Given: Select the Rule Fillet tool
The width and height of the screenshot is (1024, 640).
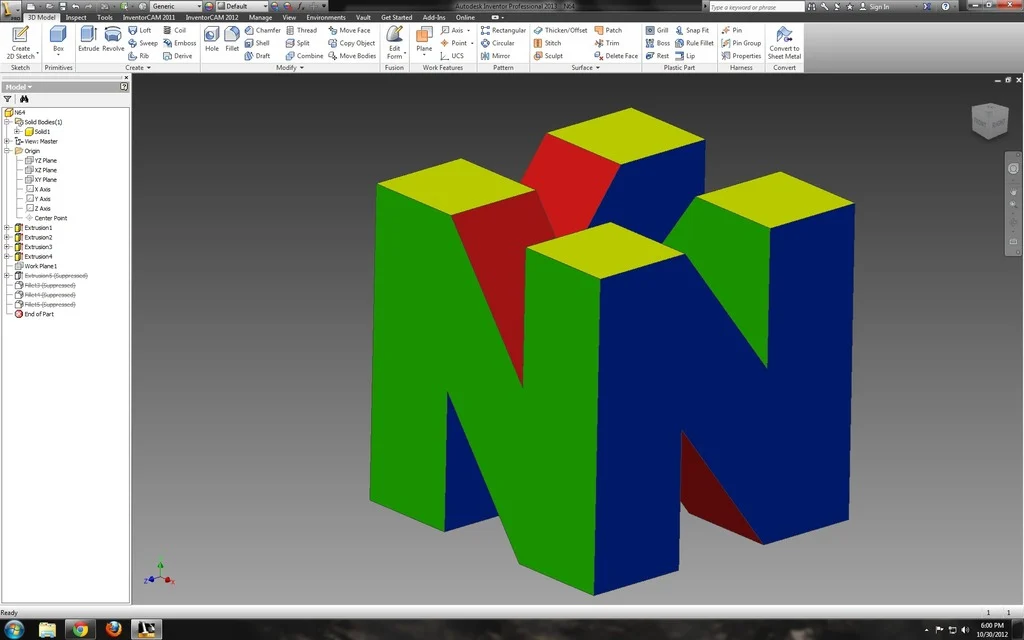Looking at the screenshot, I should pyautogui.click(x=694, y=43).
